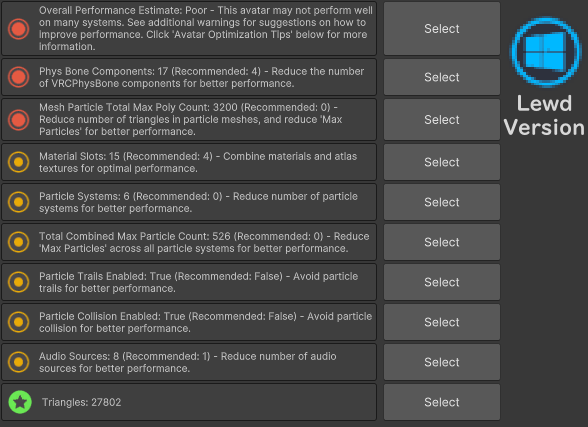Click Select beside Material Slots warning
Image resolution: width=588 pixels, height=427 pixels.
(442, 162)
